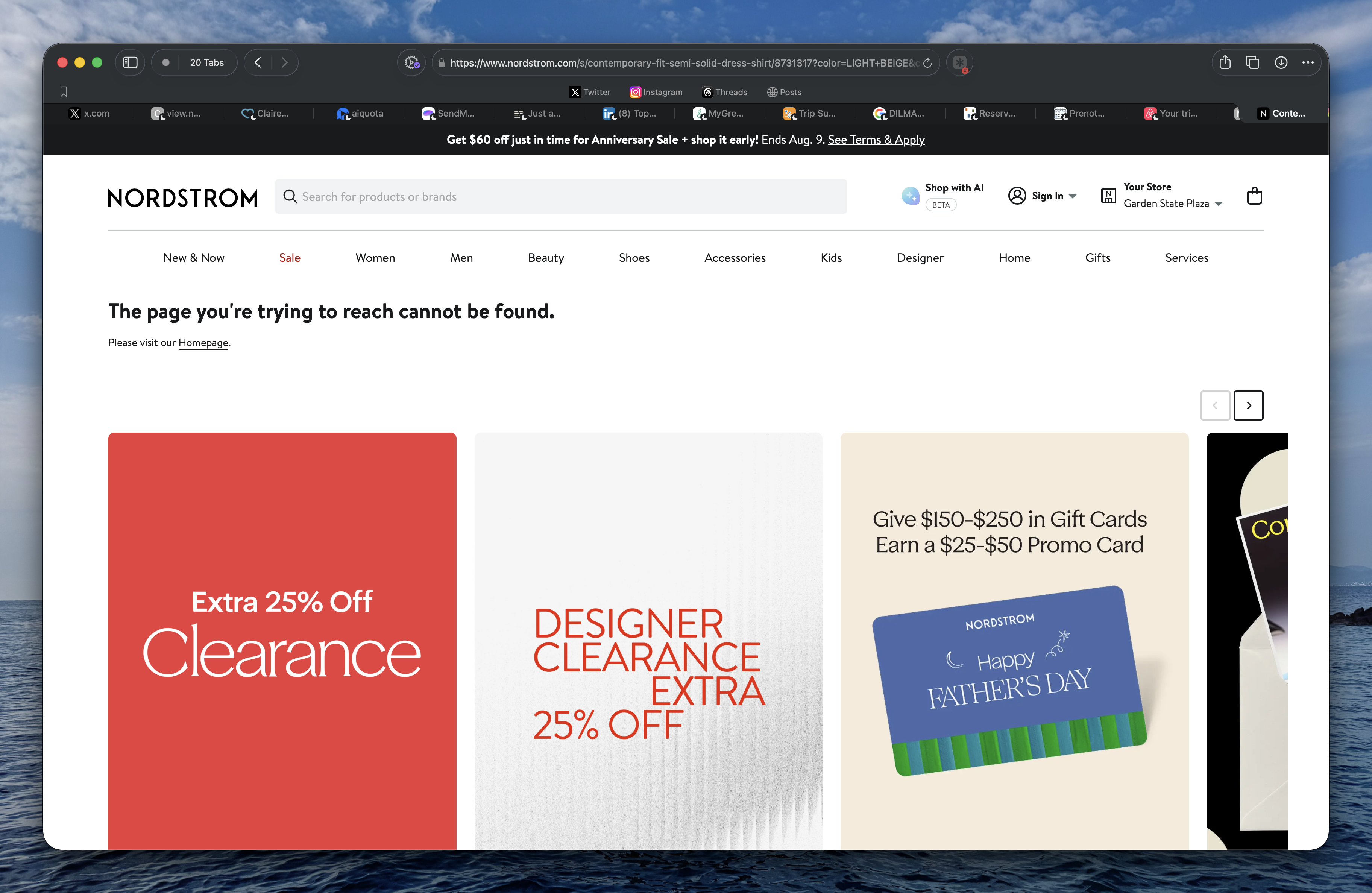Open the more options ellipsis icon
This screenshot has height=893, width=1372.
(1308, 62)
